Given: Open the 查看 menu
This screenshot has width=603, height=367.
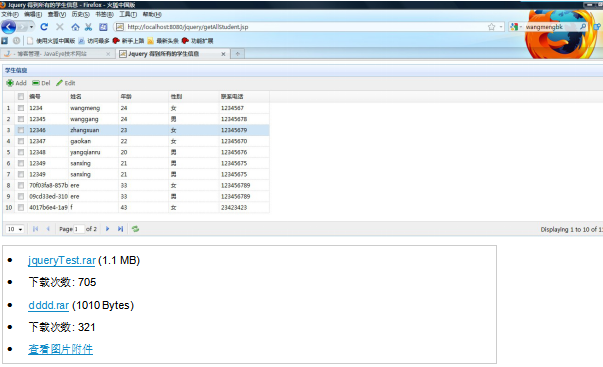Looking at the screenshot, I should coord(57,14).
